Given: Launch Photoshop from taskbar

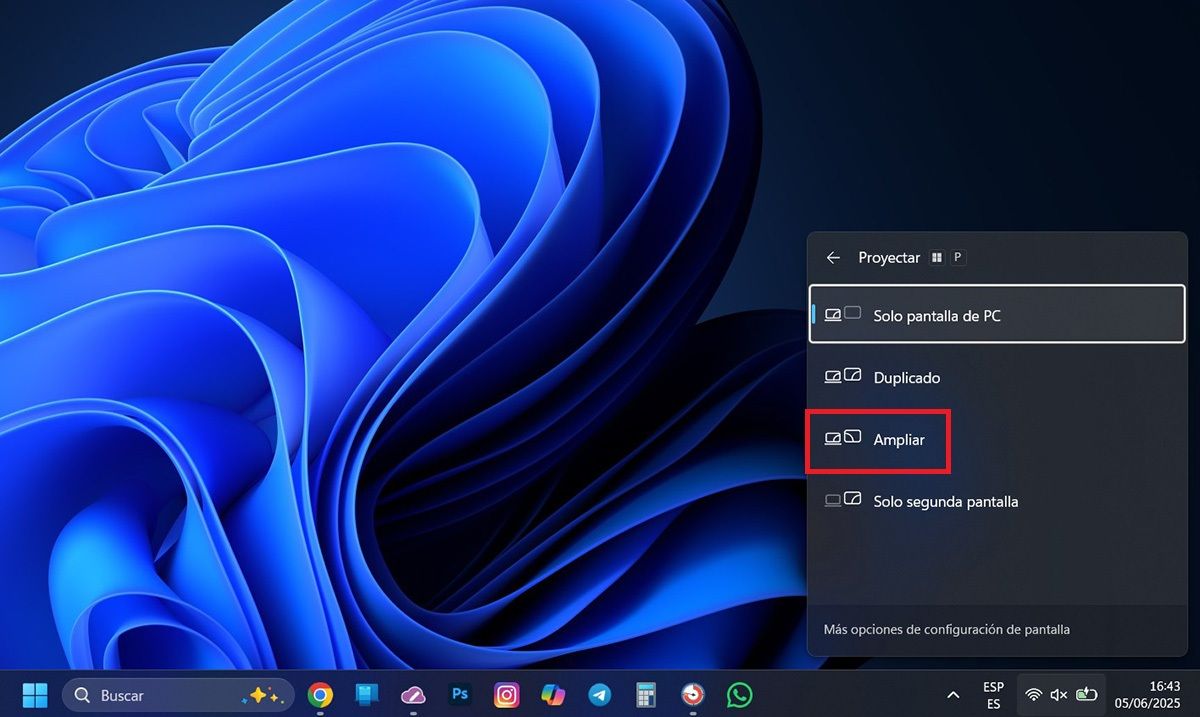Looking at the screenshot, I should tap(460, 695).
